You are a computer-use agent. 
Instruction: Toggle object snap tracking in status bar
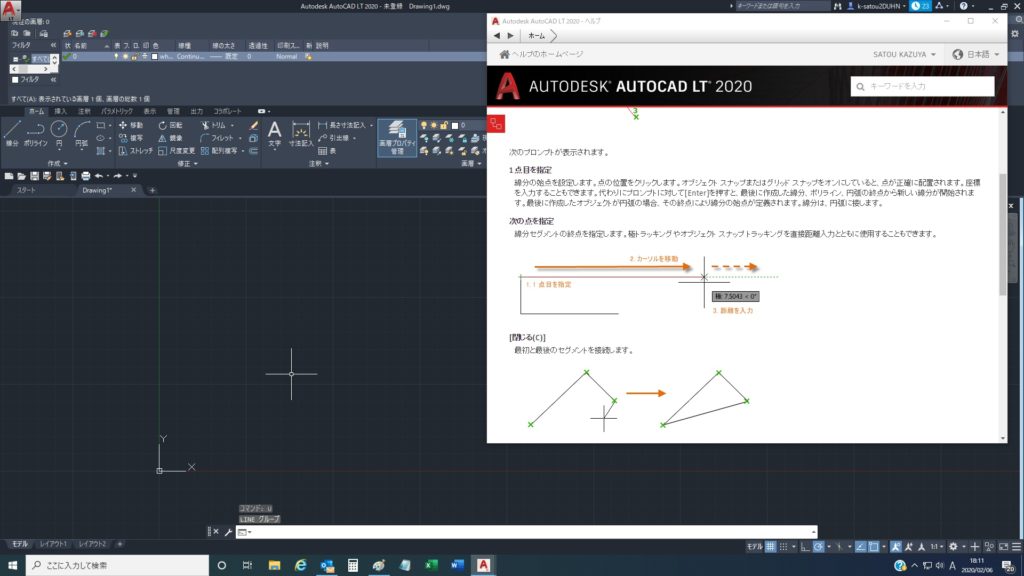861,547
